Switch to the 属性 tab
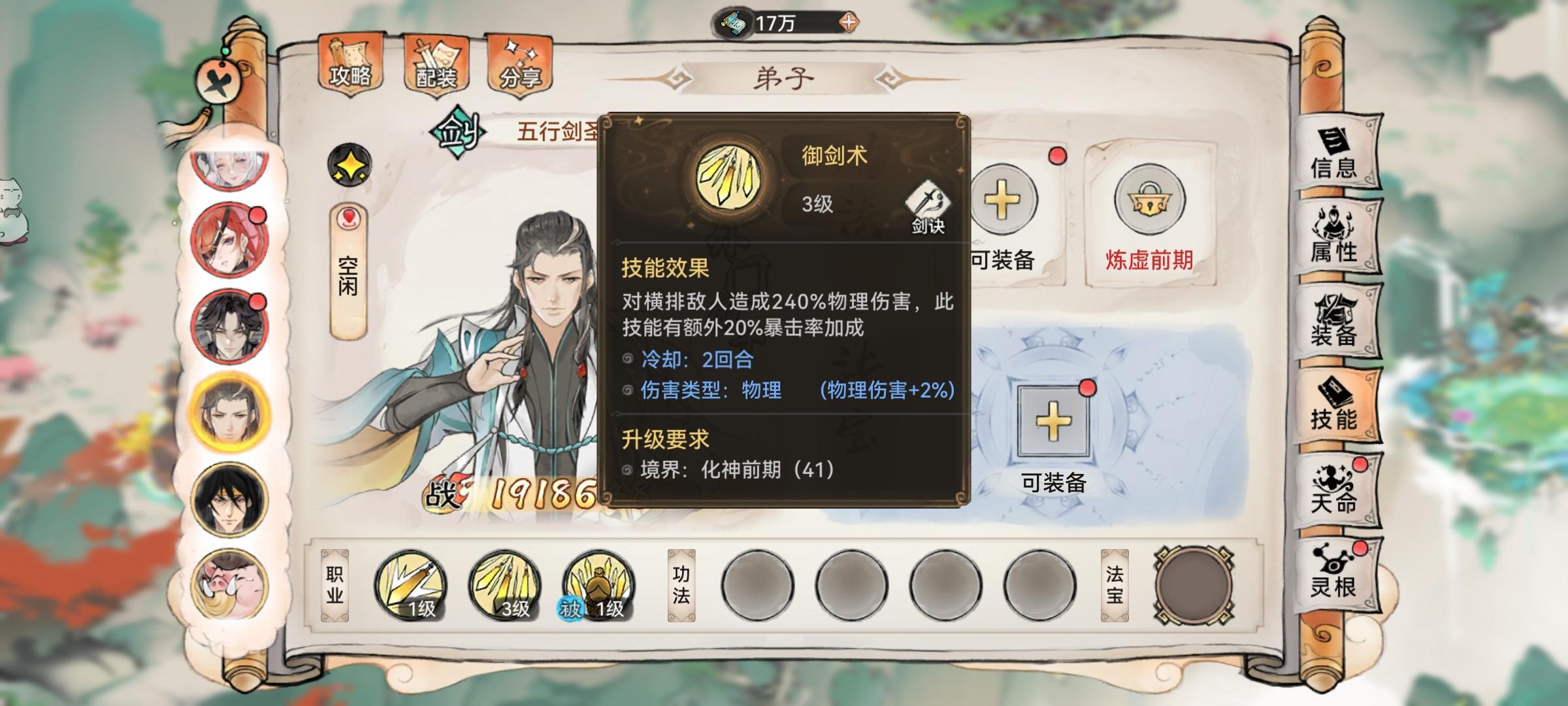 (x=1337, y=236)
